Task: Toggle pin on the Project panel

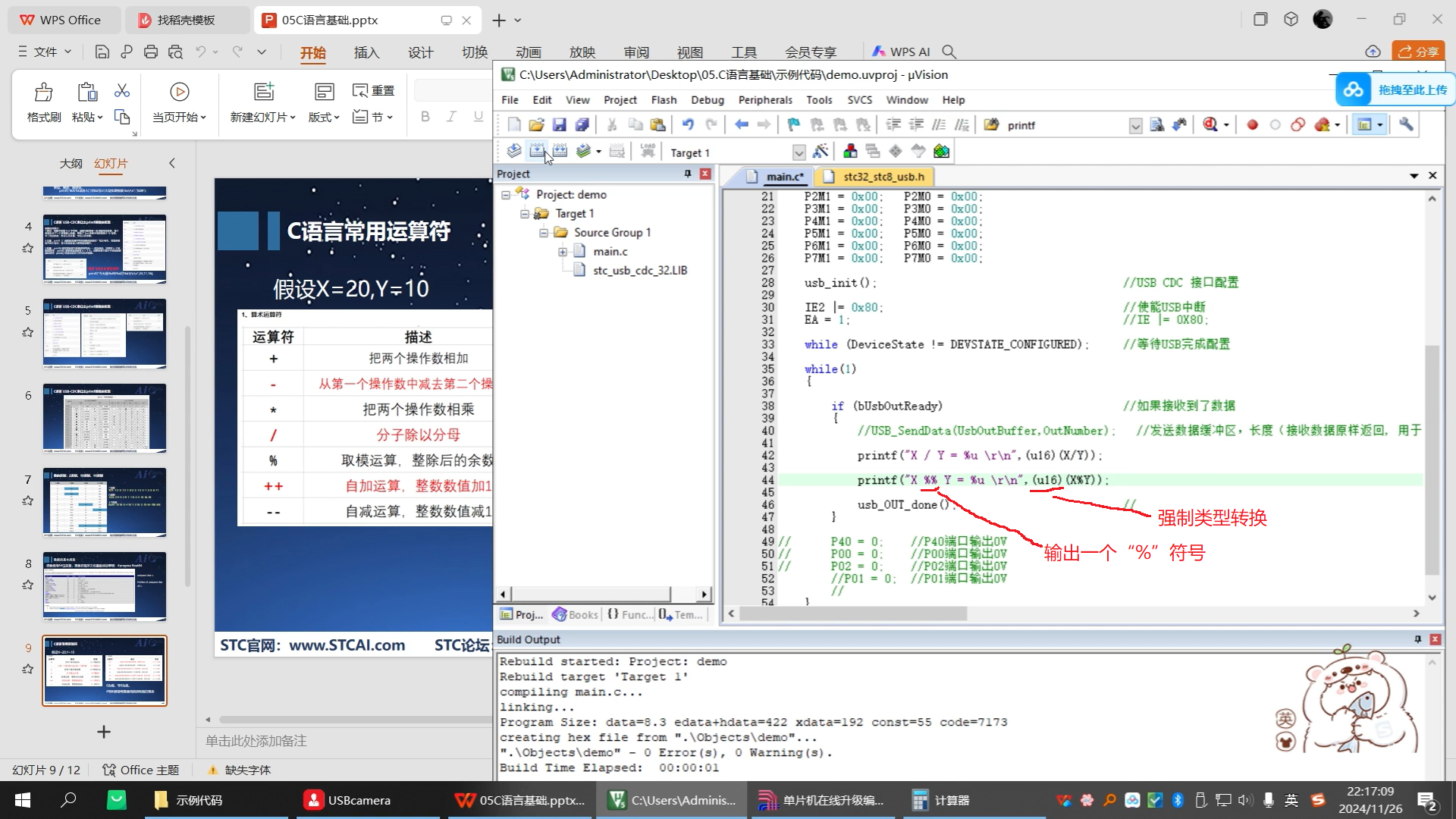Action: coord(688,174)
